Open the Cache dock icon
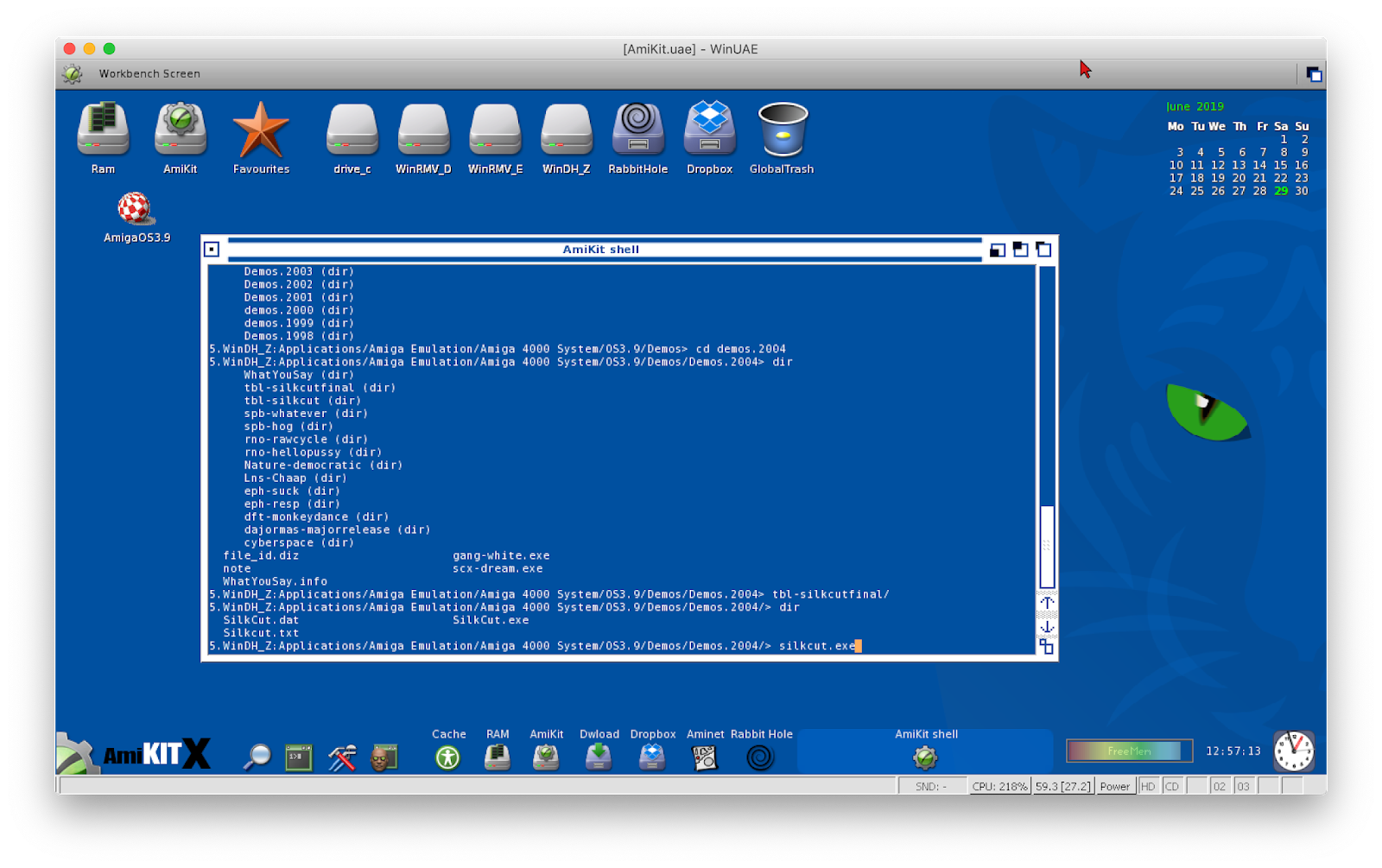1382x868 pixels. click(x=448, y=757)
